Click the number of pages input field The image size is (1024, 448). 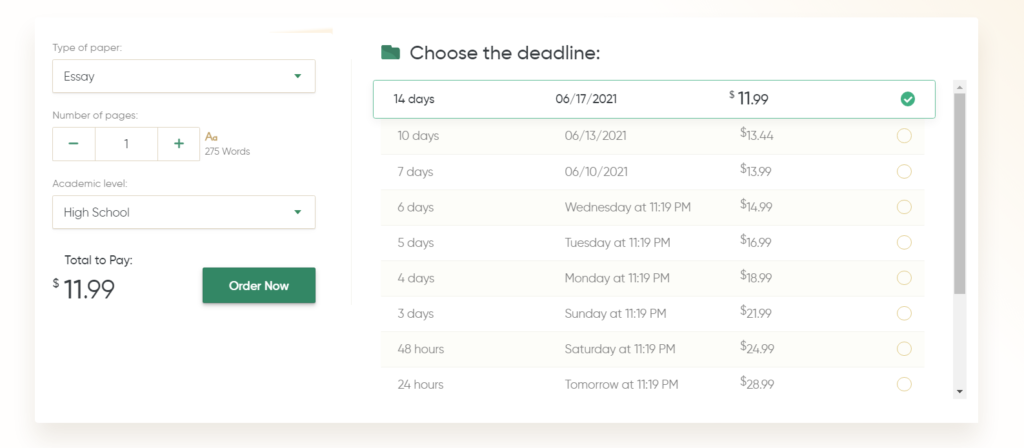pos(126,144)
